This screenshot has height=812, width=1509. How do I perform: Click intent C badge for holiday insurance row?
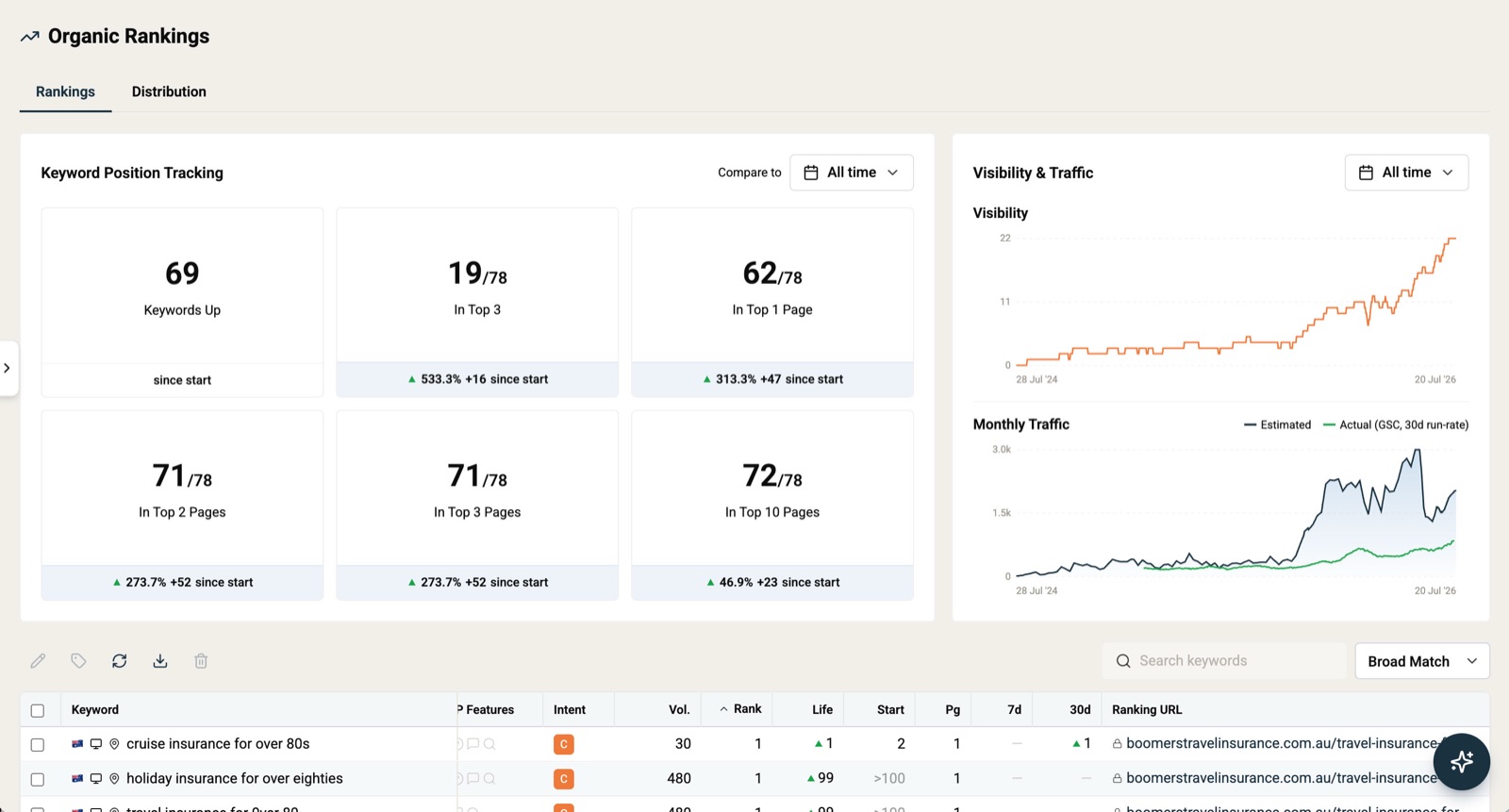point(563,779)
